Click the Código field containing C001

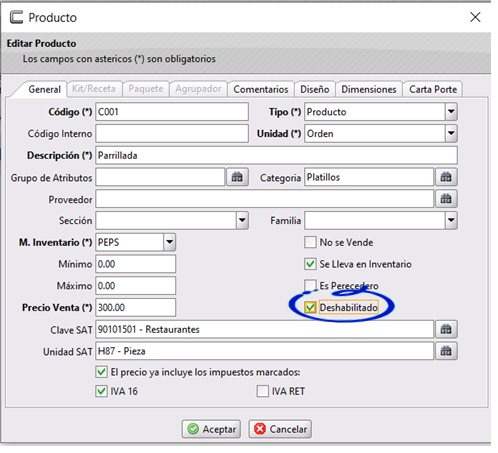pyautogui.click(x=172, y=112)
